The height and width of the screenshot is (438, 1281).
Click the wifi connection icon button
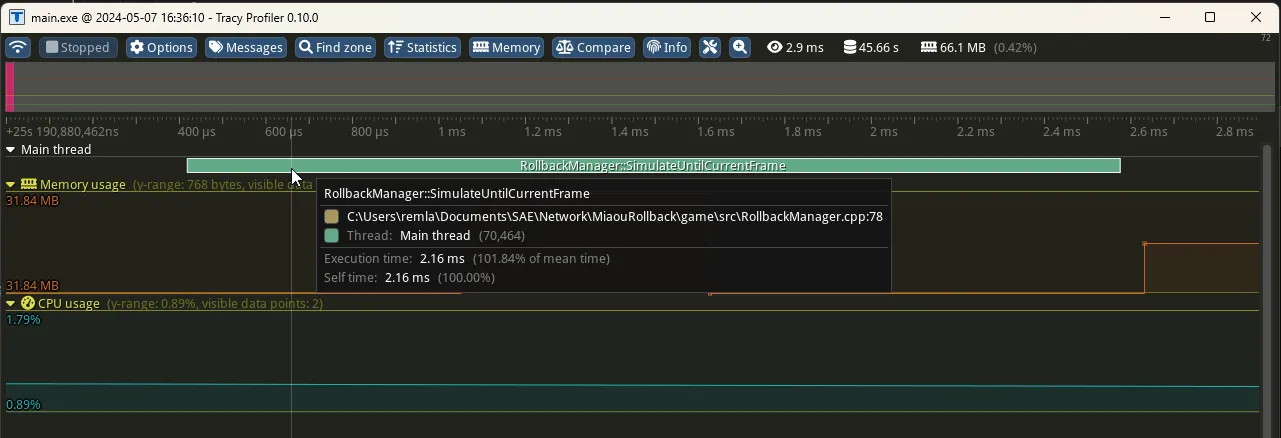[x=18, y=48]
